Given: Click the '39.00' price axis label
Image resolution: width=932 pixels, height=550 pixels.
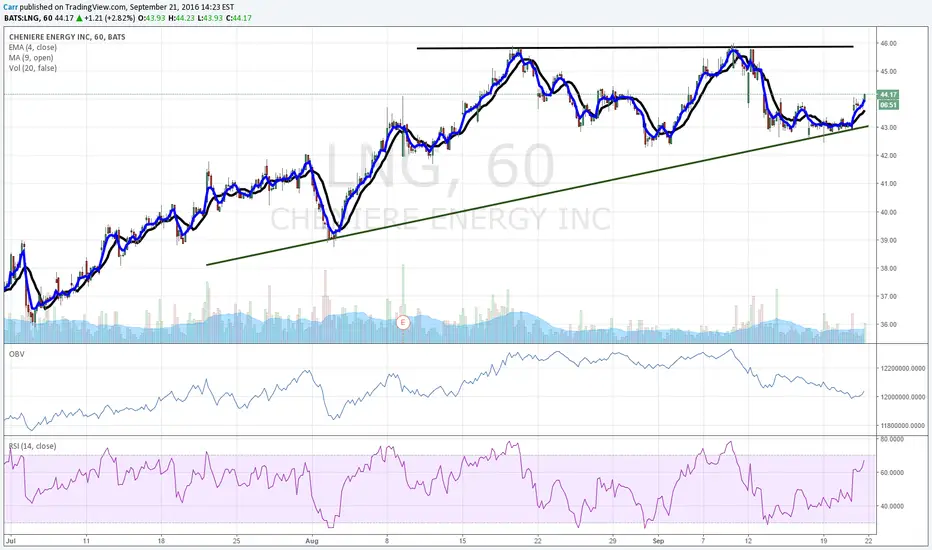Looking at the screenshot, I should point(889,240).
